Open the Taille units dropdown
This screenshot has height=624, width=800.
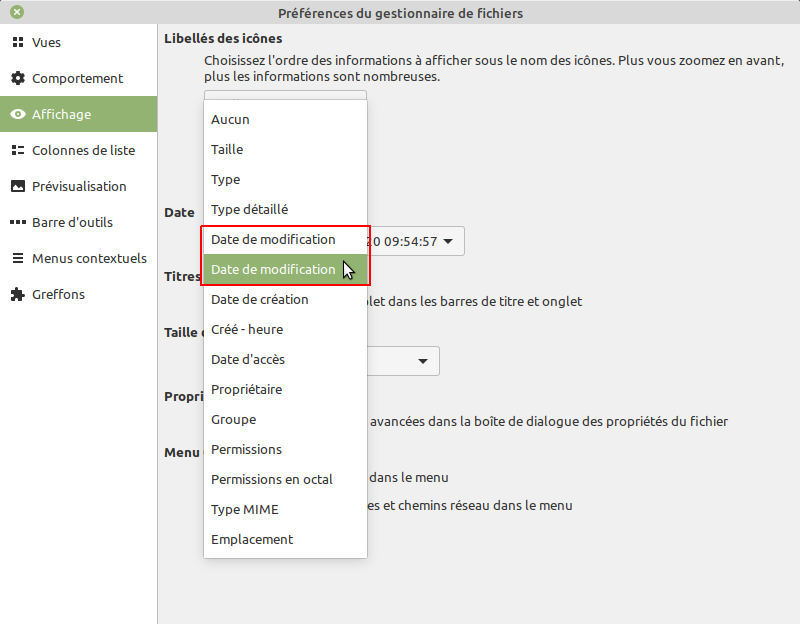[x=403, y=361]
